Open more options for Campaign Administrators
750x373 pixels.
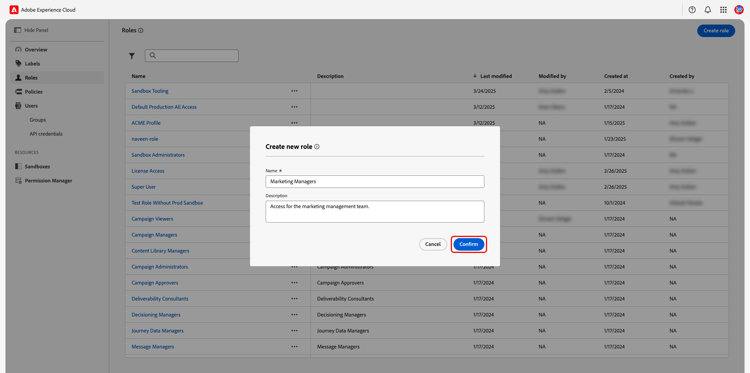294,267
